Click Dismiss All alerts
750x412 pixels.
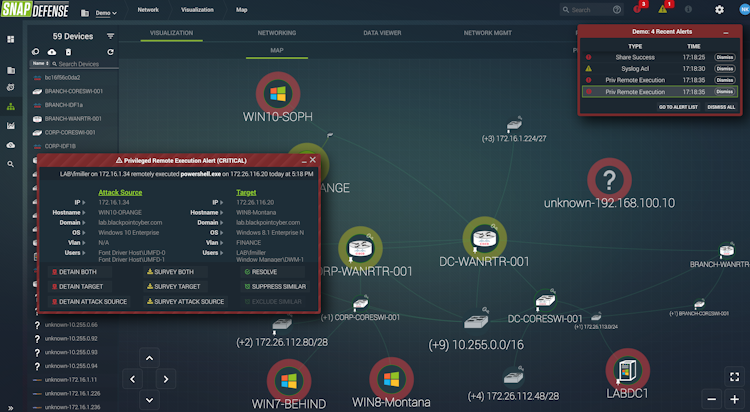click(721, 107)
